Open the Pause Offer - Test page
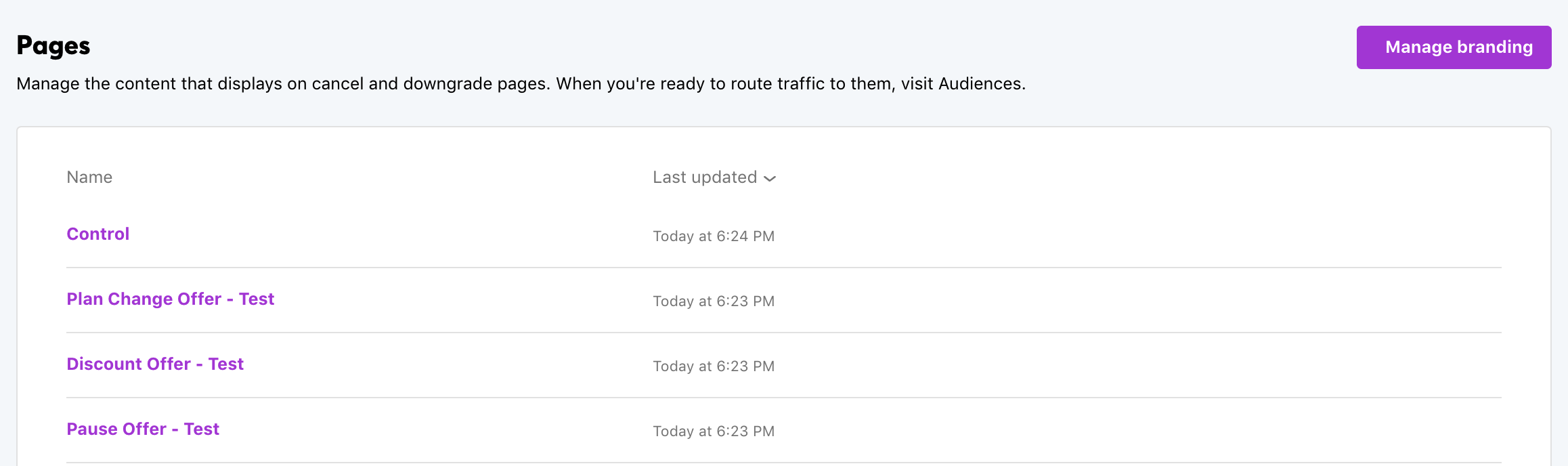 (143, 429)
